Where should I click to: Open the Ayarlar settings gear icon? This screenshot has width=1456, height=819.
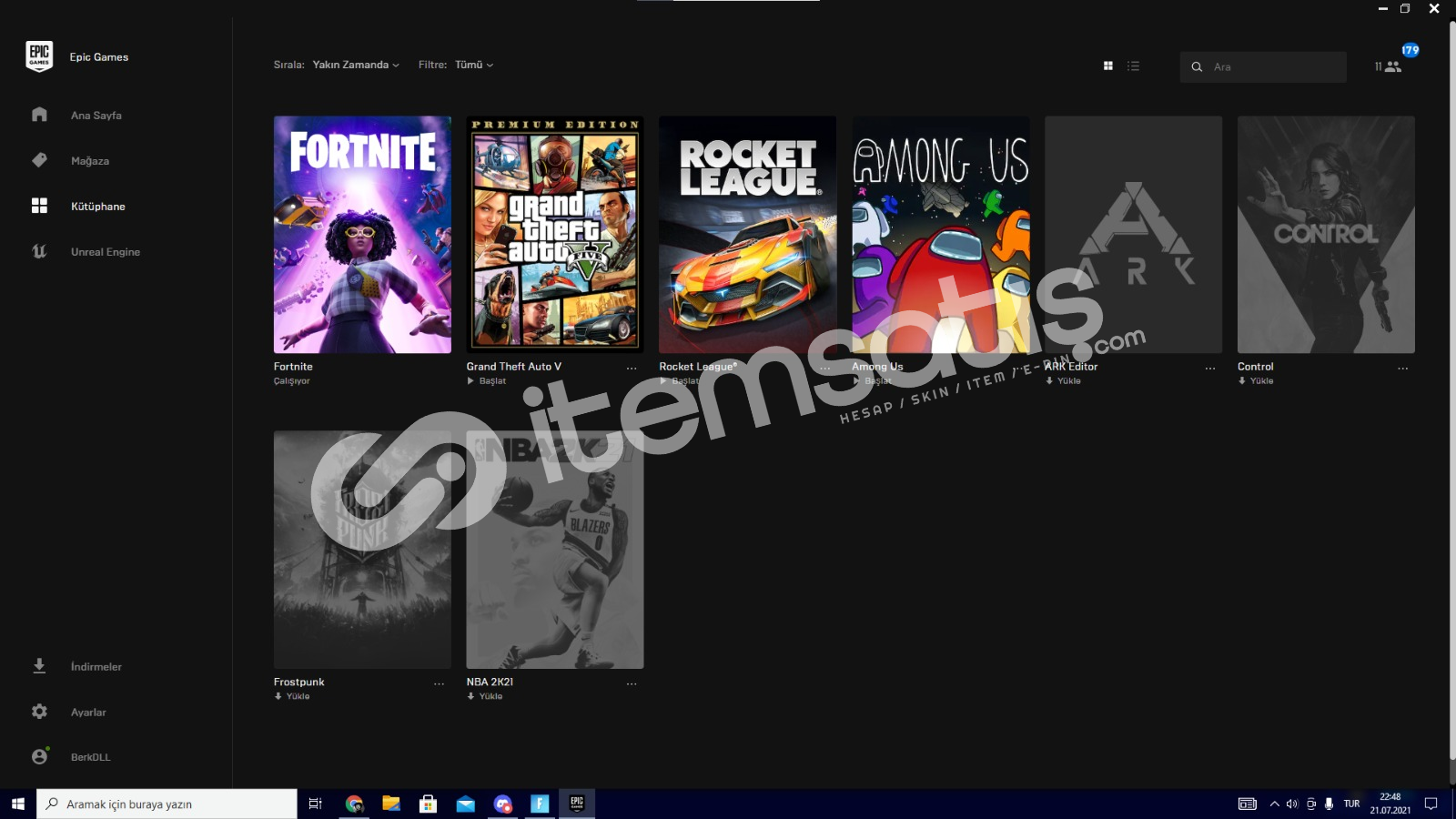click(39, 712)
